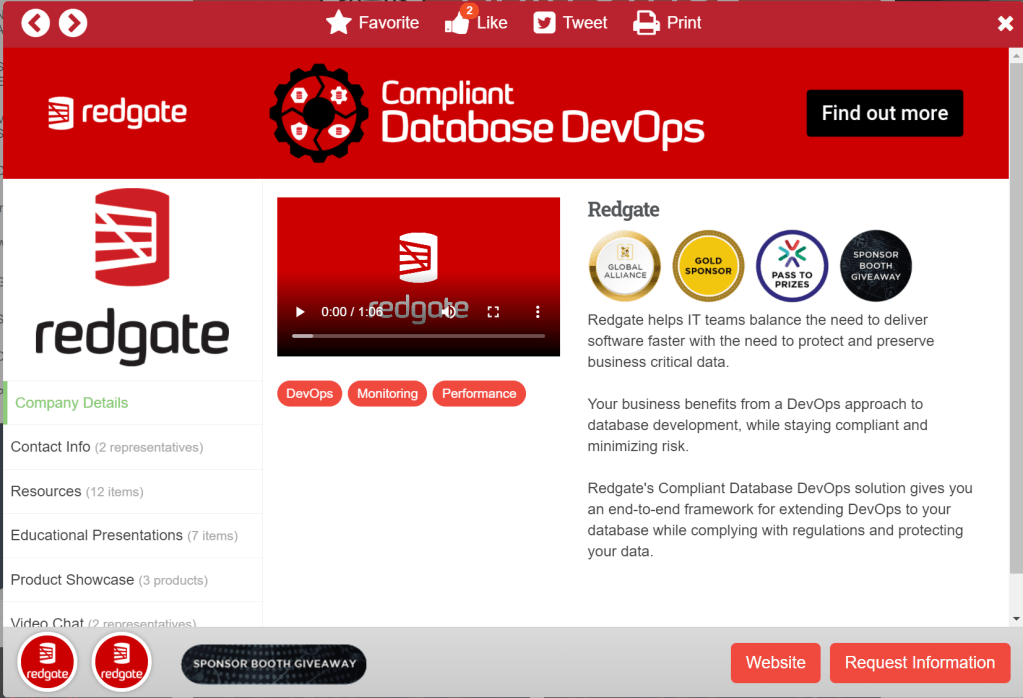Click the Pass to Prizes badge

tap(792, 266)
